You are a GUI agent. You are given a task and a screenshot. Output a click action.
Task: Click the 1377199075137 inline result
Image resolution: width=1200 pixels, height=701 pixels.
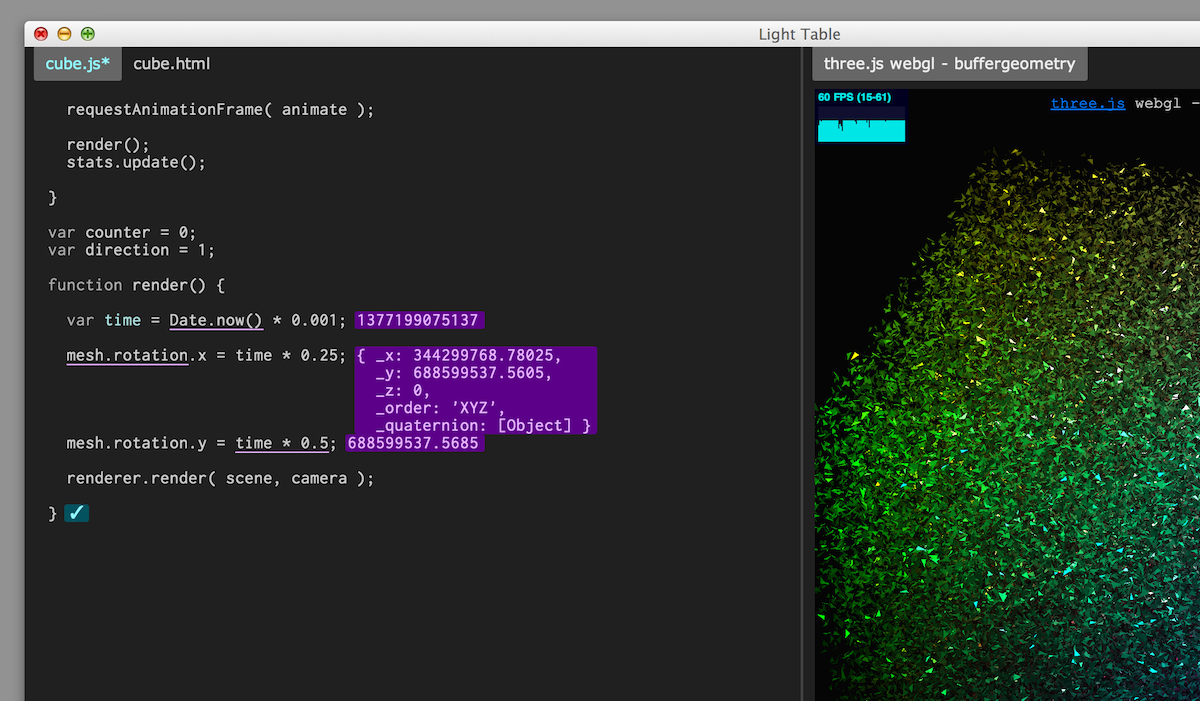(x=419, y=320)
